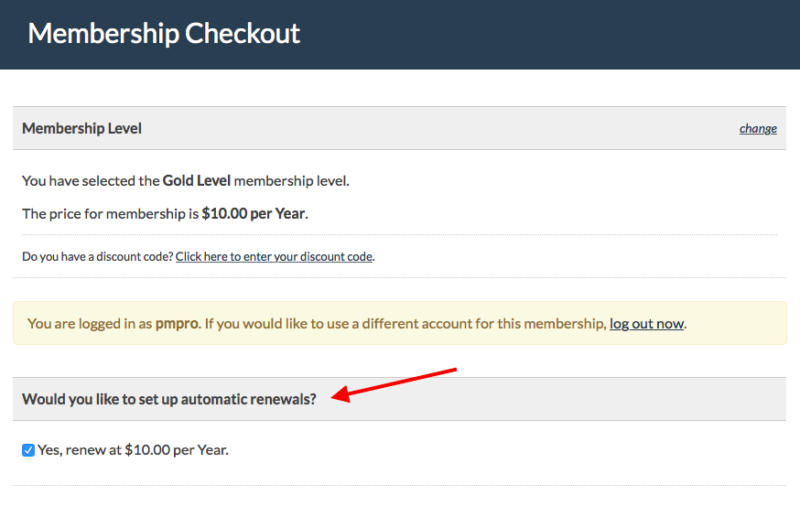
Task: Uncheck the renew at $10.00 per Year checkbox
Action: [x=28, y=450]
